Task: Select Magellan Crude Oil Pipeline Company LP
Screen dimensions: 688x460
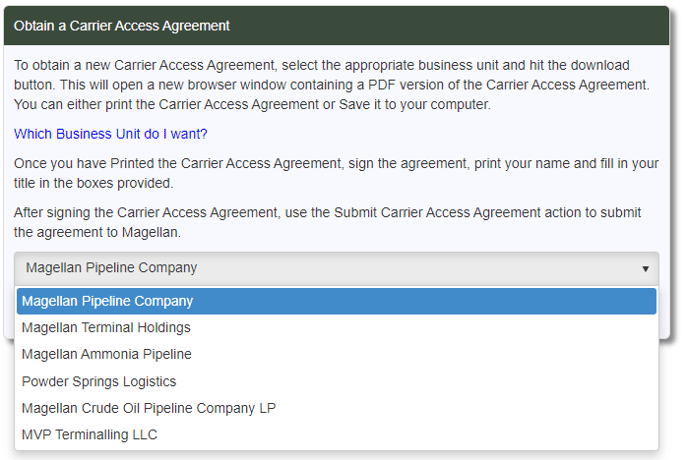Action: [149, 408]
